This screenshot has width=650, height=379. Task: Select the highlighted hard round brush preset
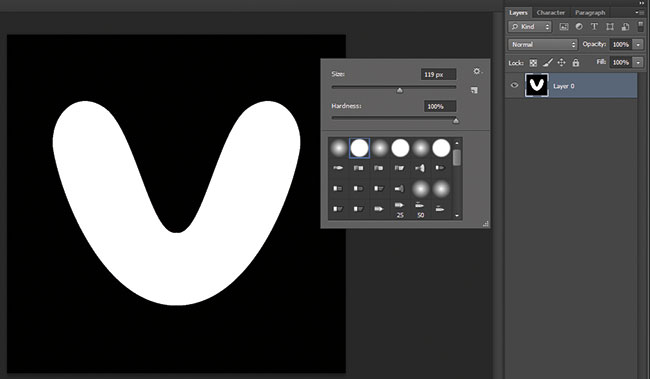point(359,148)
